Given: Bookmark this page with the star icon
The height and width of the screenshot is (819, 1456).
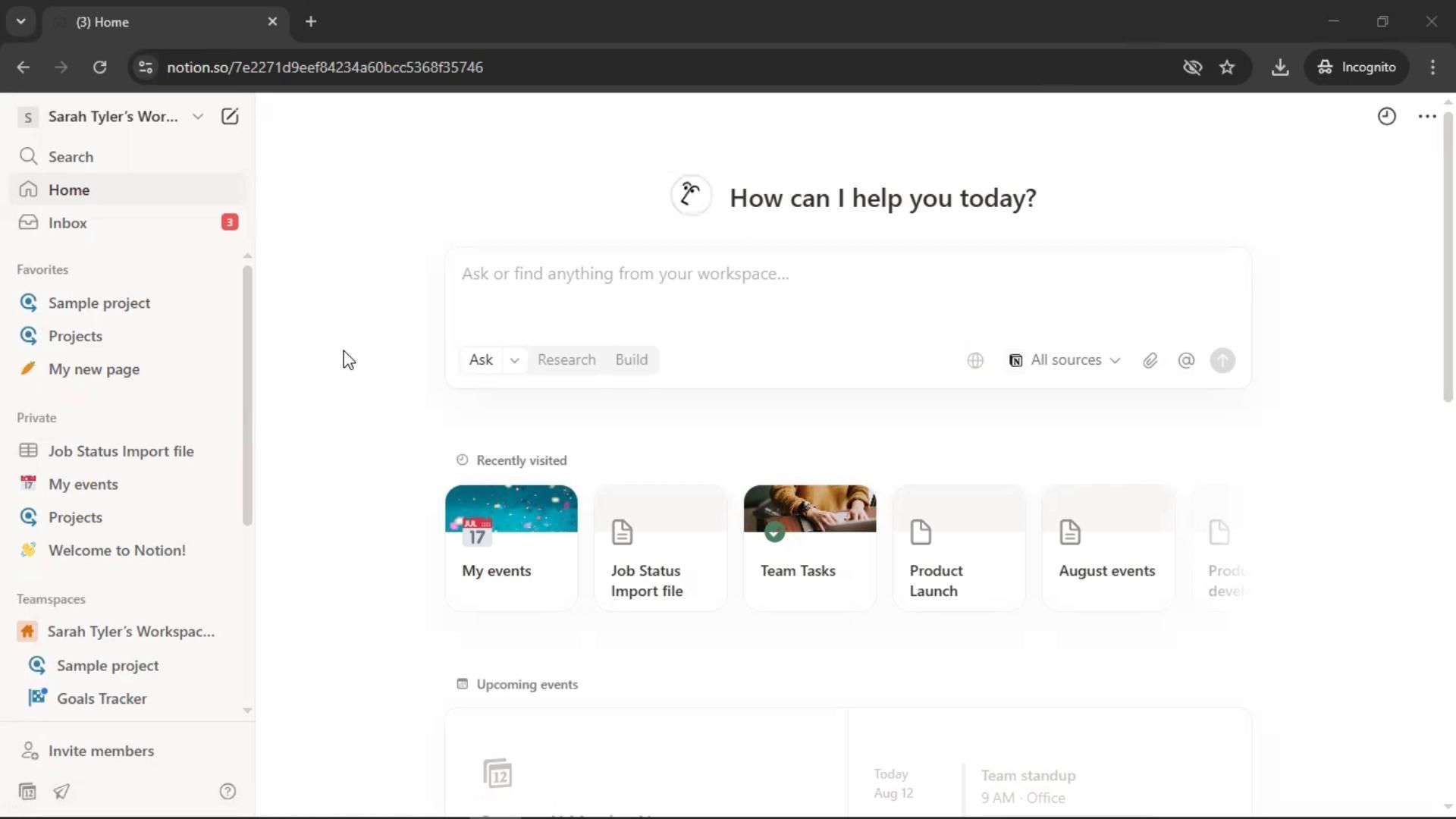Looking at the screenshot, I should (x=1227, y=67).
